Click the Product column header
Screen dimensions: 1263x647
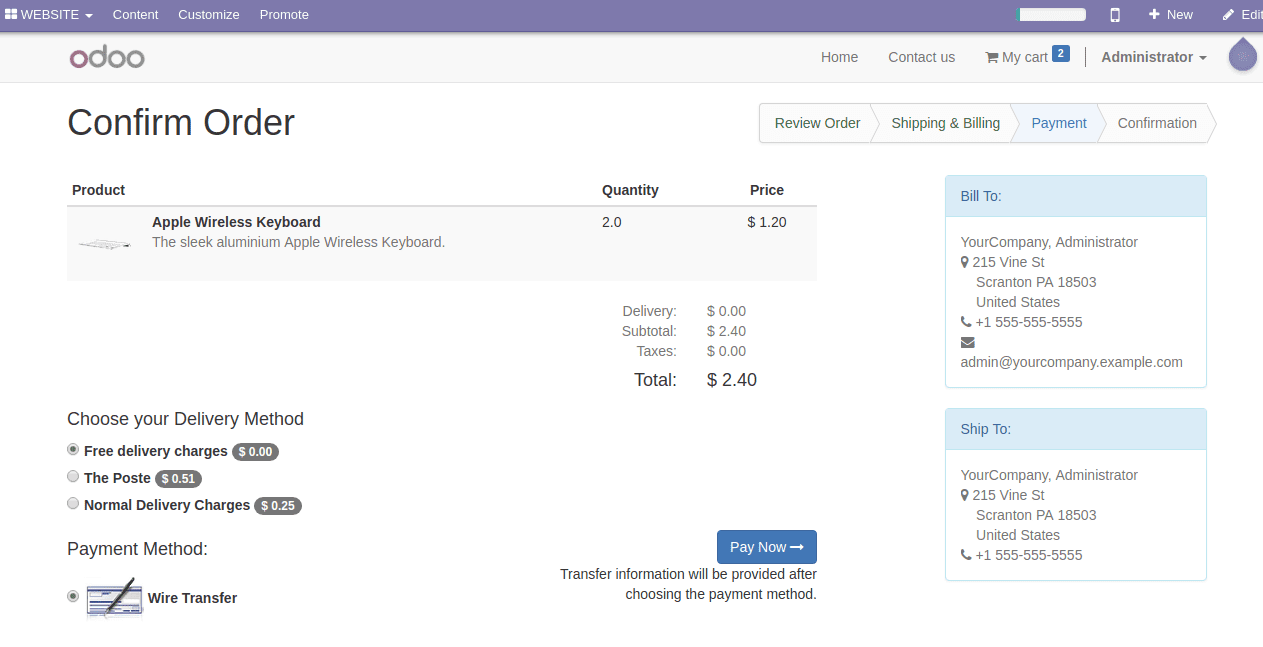coord(99,190)
